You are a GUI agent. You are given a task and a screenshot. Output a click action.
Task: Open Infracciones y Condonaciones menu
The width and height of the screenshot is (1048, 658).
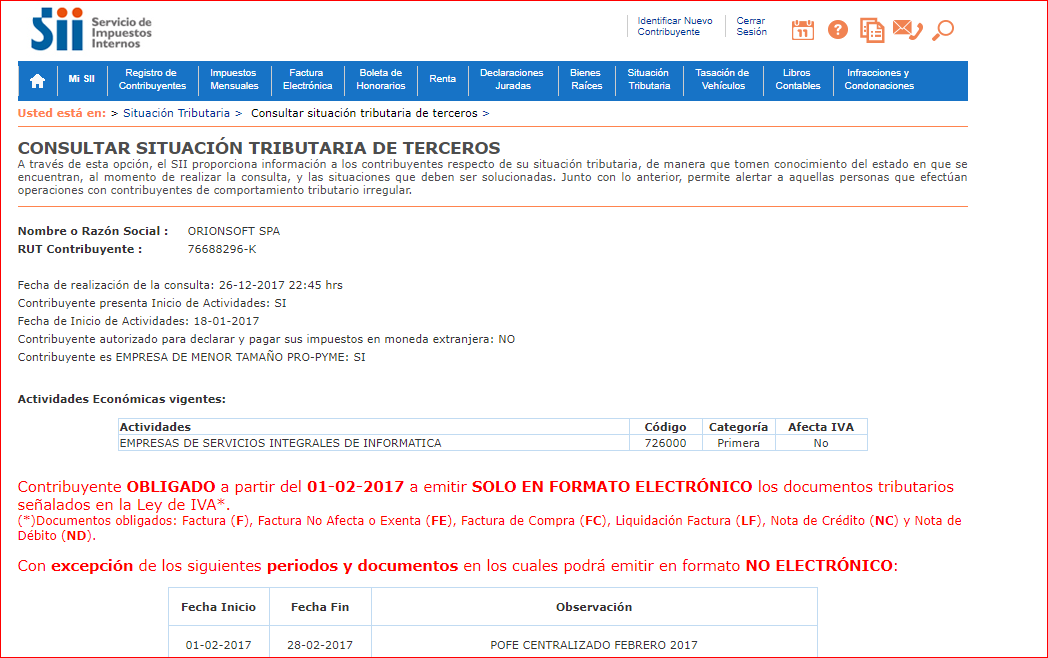click(879, 79)
